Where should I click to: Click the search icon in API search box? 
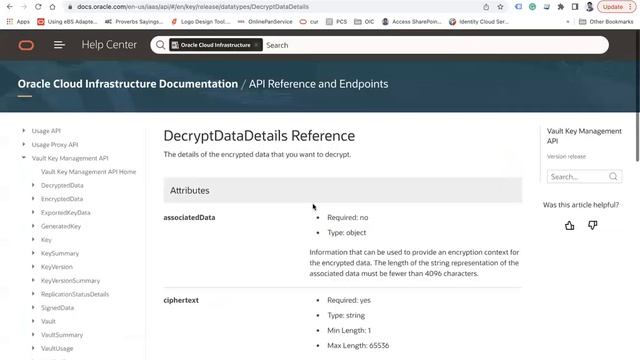(x=613, y=176)
